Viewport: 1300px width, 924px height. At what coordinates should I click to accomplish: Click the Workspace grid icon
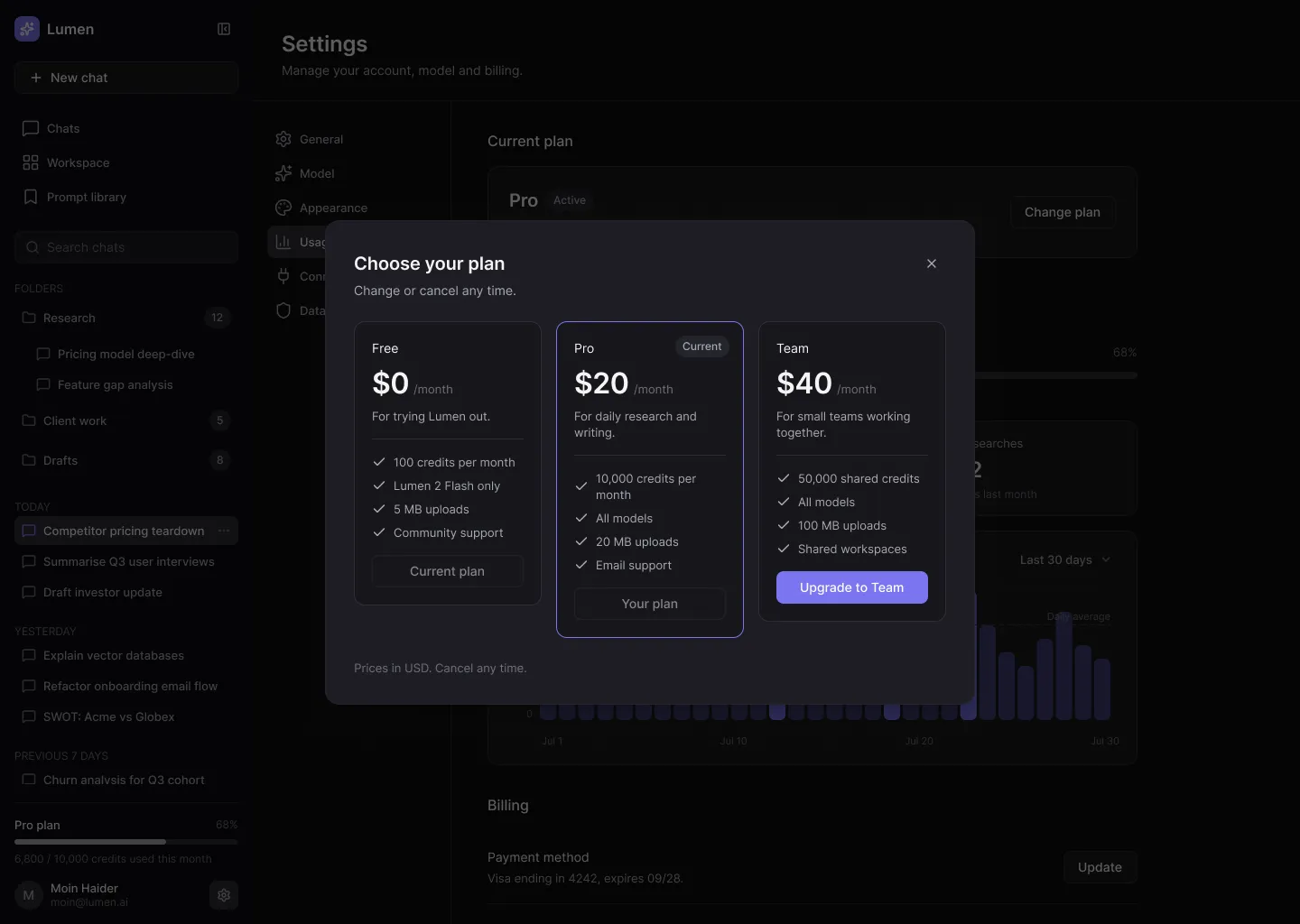click(31, 162)
